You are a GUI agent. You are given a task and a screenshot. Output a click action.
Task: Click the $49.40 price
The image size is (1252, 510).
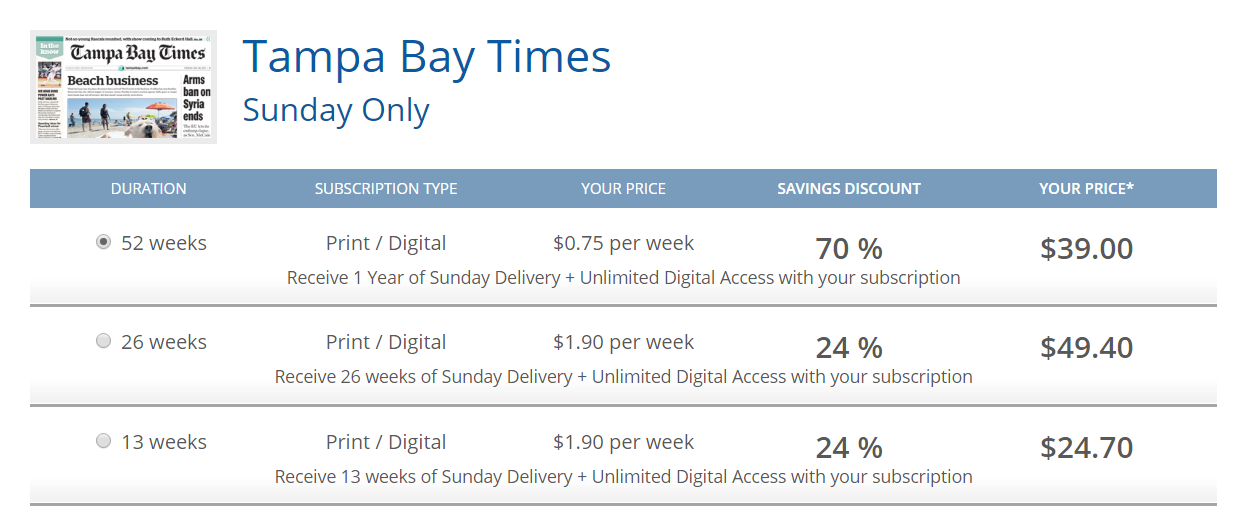click(1086, 348)
